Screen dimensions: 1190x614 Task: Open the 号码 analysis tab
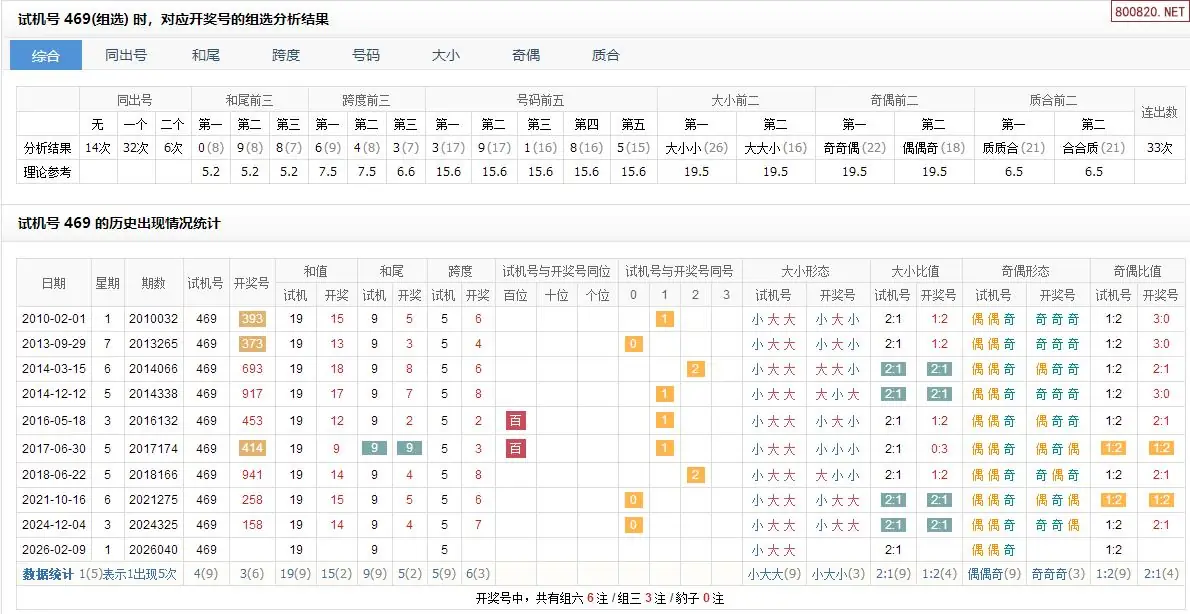366,55
